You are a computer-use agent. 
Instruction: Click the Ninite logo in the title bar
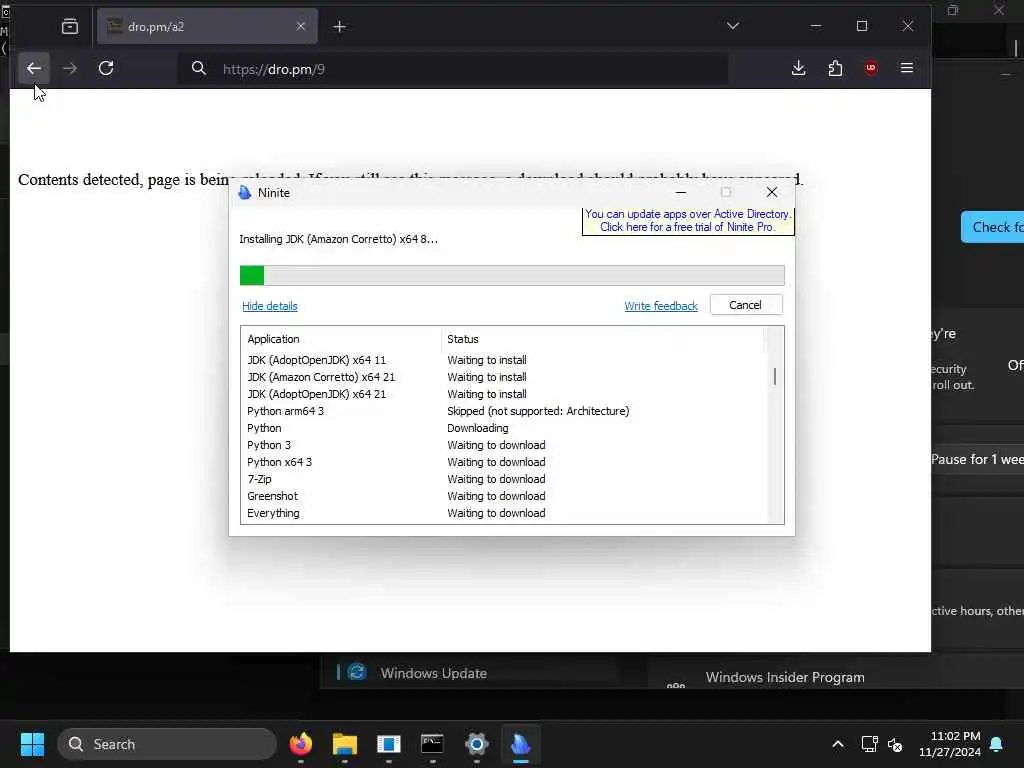(x=245, y=192)
